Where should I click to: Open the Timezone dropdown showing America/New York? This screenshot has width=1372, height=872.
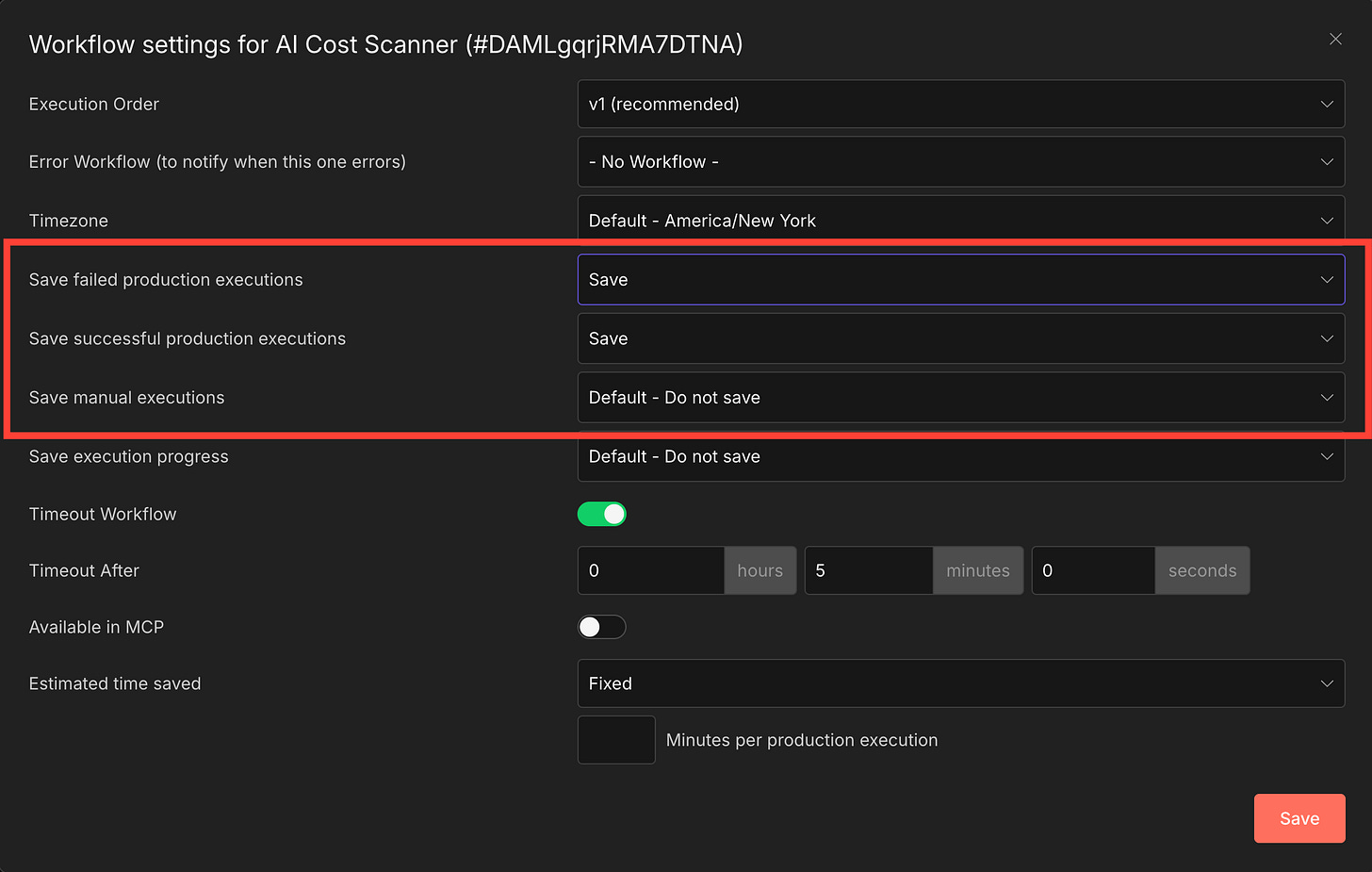tap(961, 220)
